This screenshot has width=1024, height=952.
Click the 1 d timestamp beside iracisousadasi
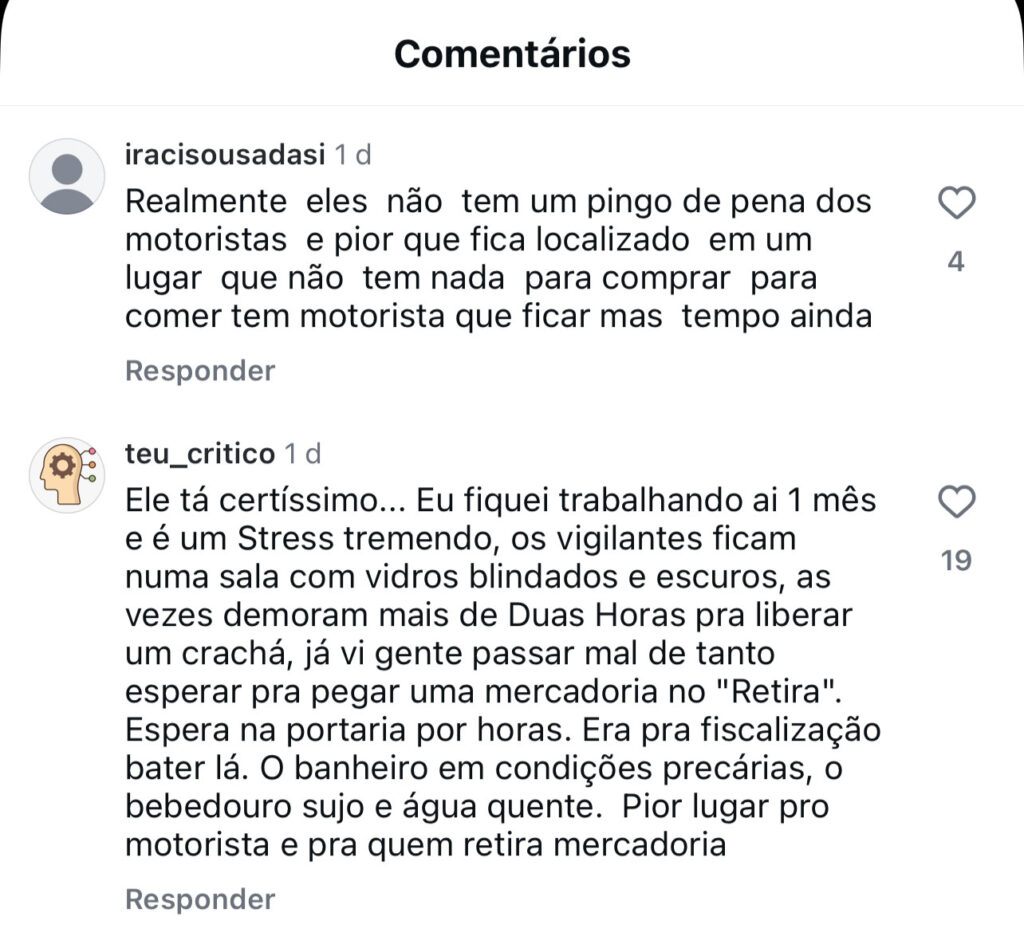[352, 155]
